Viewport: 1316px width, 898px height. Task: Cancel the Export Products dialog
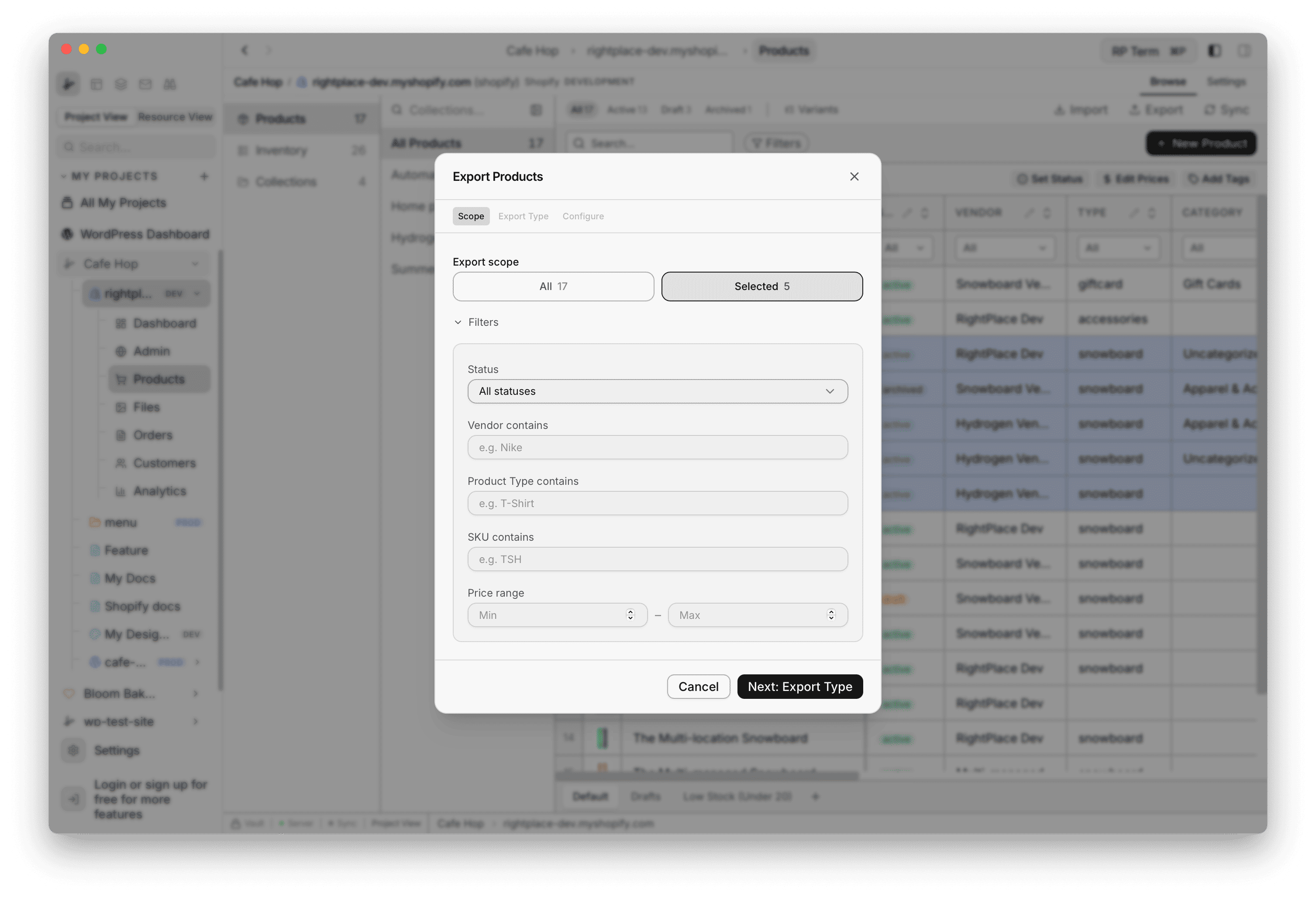698,686
